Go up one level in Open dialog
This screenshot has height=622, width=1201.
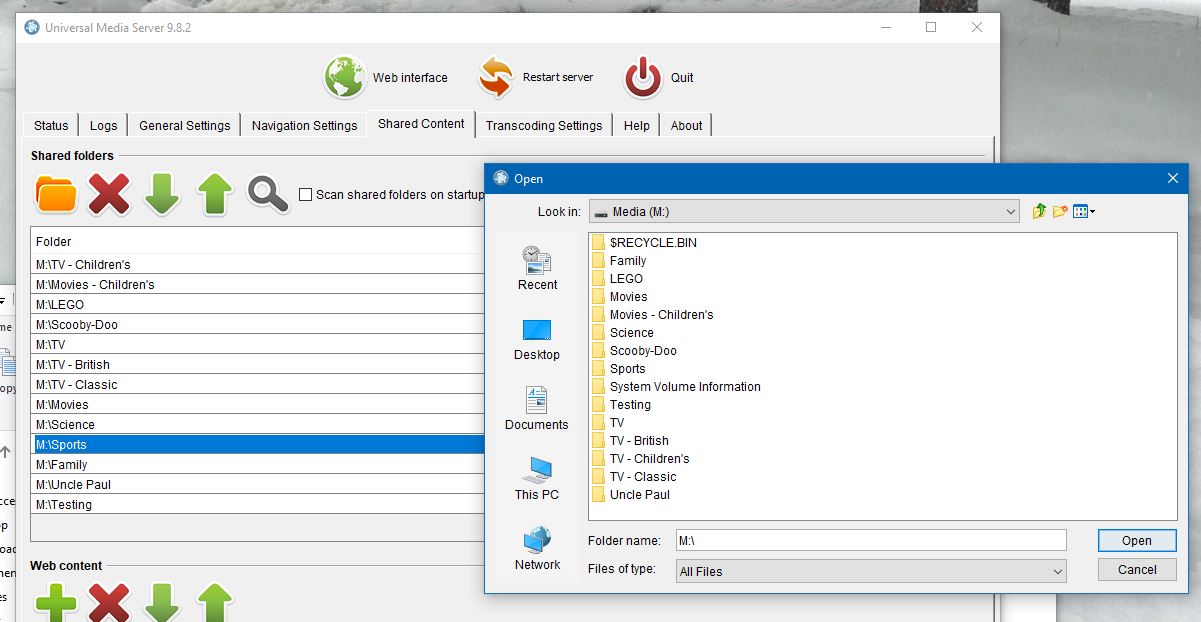click(1039, 211)
